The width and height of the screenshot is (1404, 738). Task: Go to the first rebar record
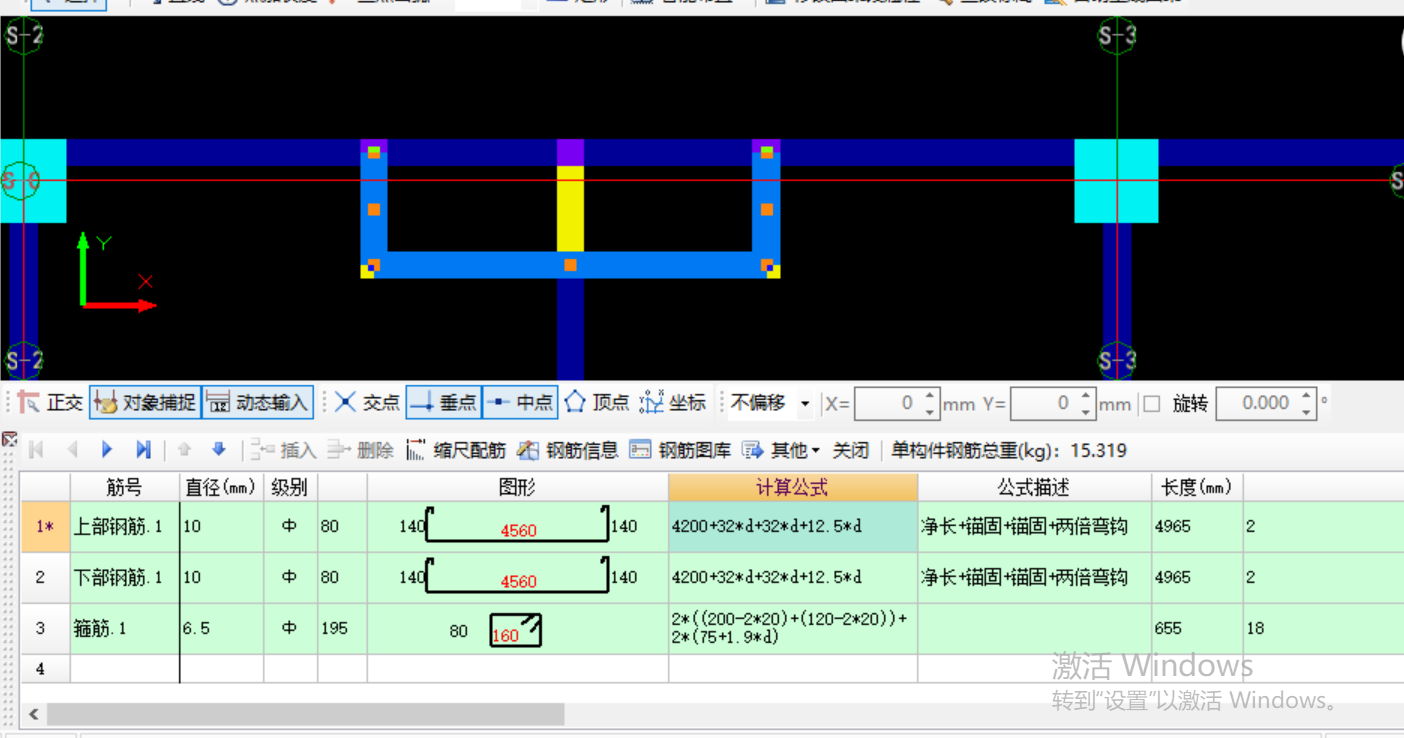37,450
